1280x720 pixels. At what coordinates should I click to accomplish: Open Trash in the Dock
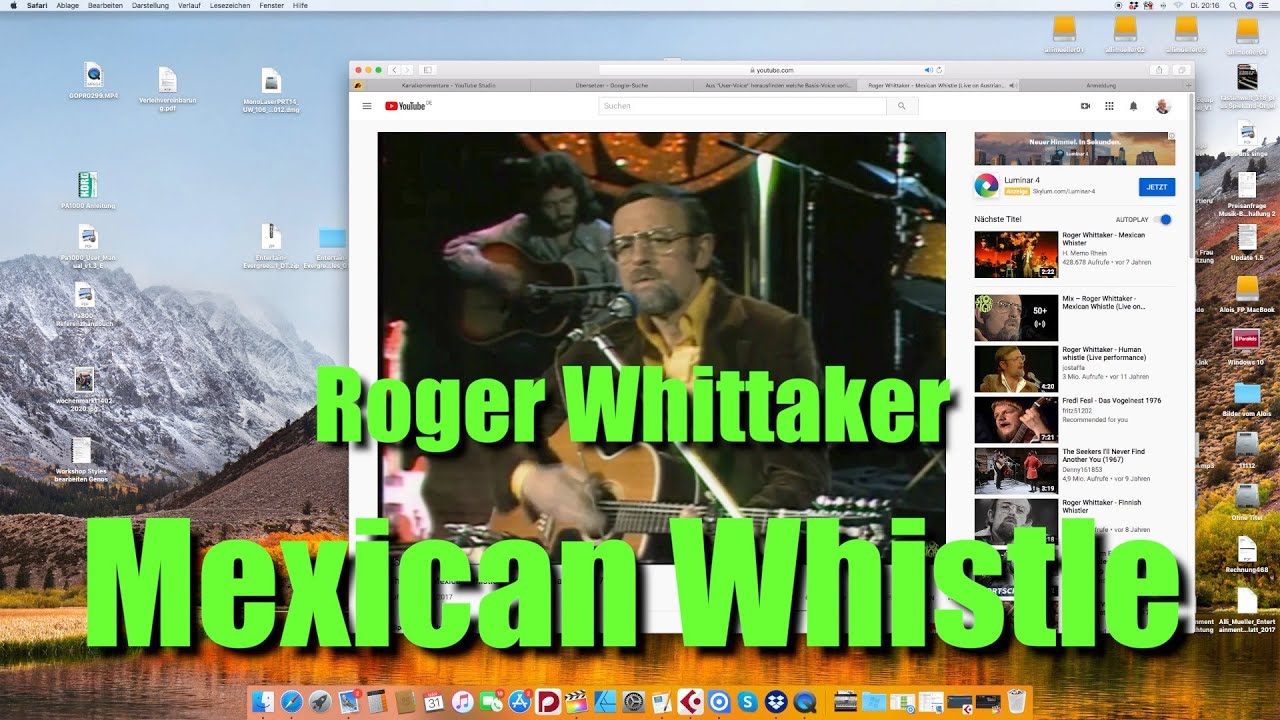1017,702
